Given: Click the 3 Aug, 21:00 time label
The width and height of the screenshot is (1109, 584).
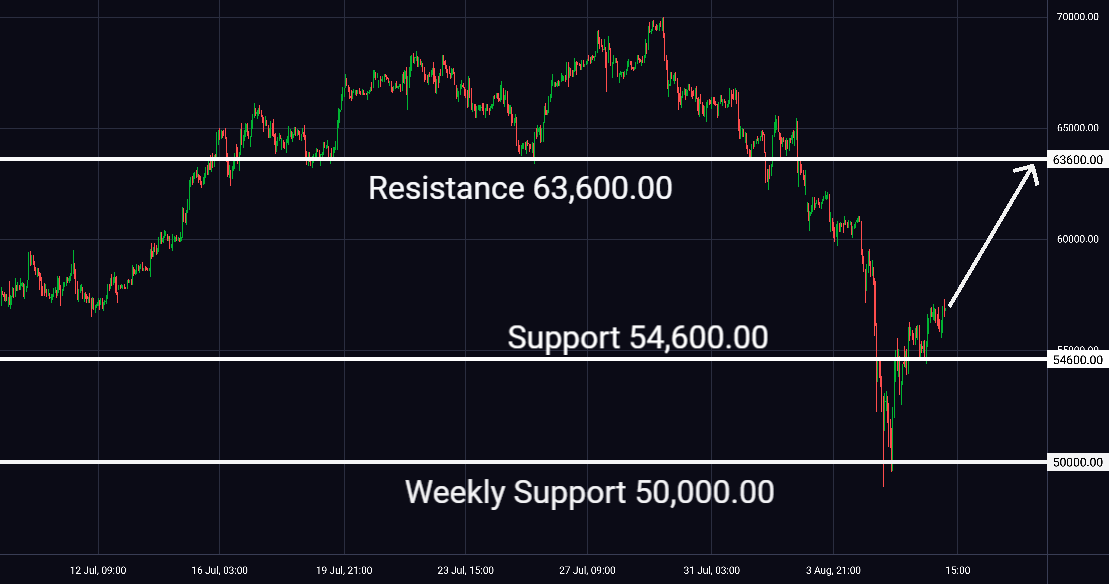Looking at the screenshot, I should coord(833,570).
